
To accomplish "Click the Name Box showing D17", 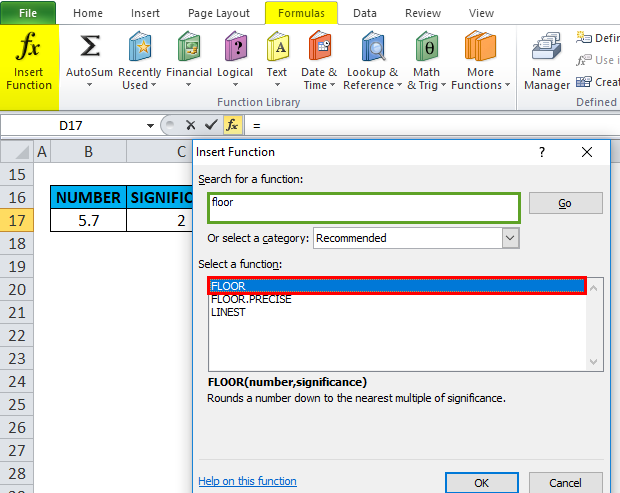I will click(x=71, y=126).
